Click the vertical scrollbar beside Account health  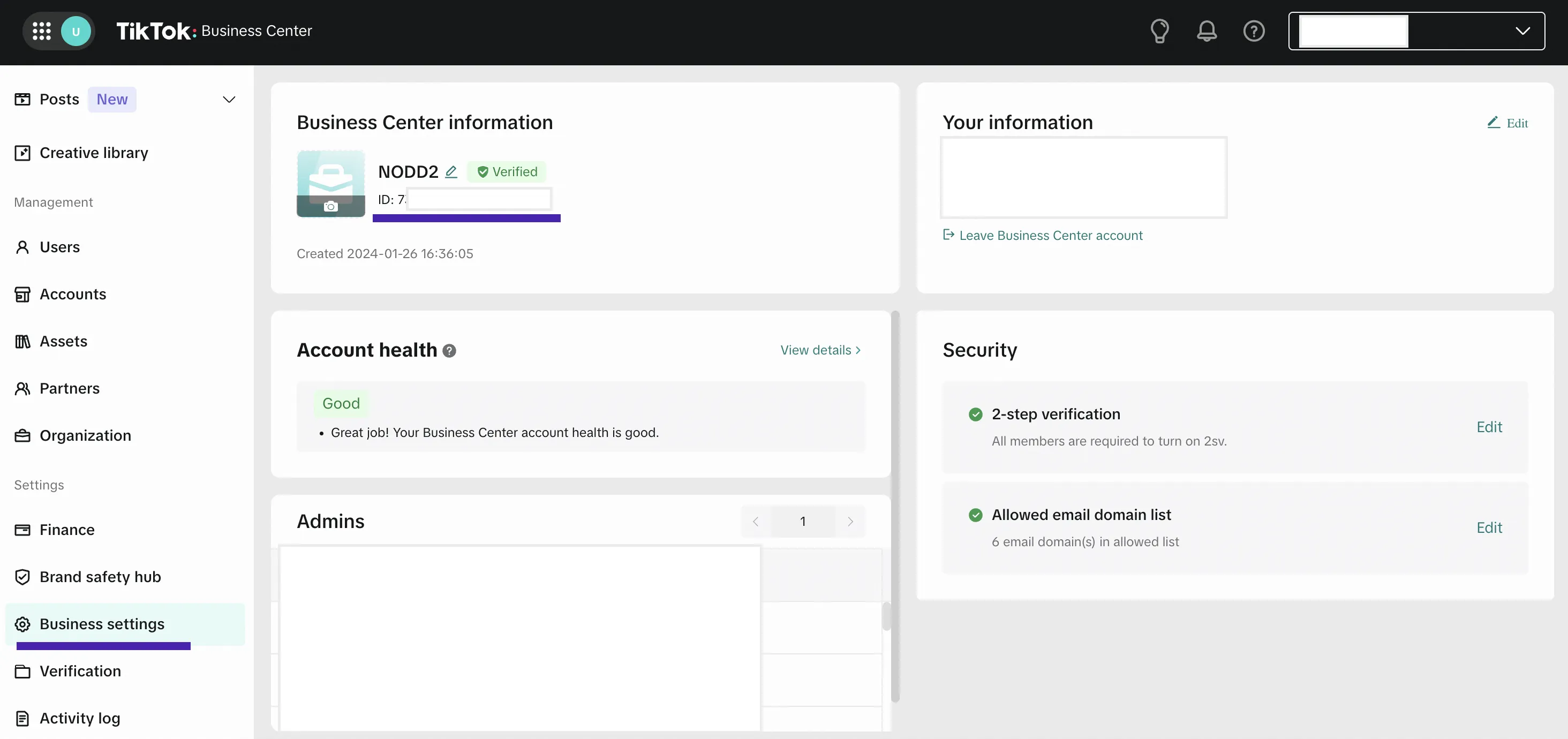tap(895, 507)
